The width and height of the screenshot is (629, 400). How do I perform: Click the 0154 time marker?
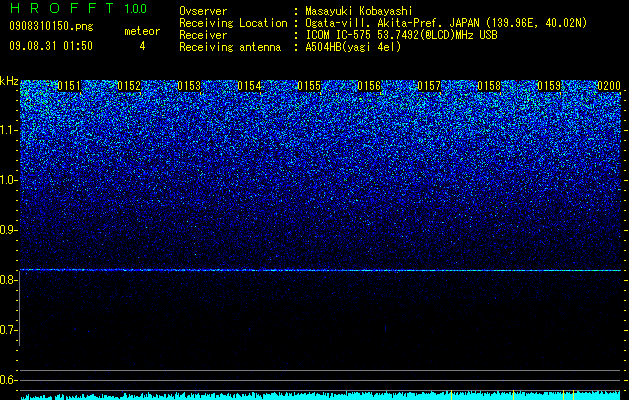pos(249,86)
